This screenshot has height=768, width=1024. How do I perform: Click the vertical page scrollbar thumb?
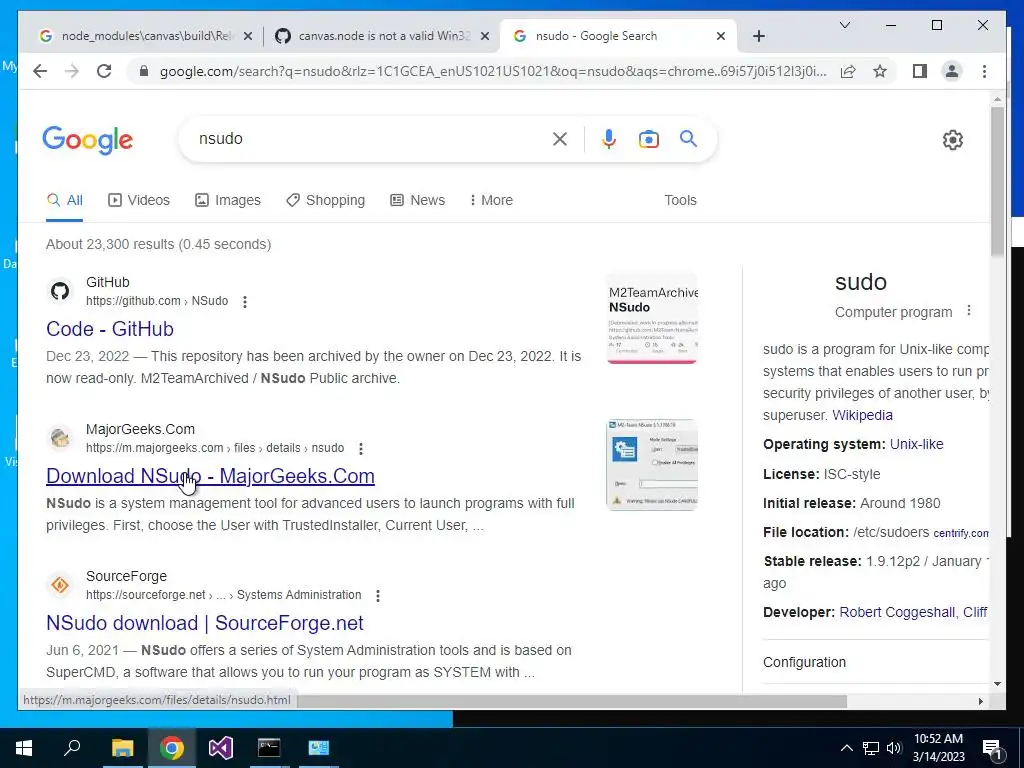coord(997,180)
